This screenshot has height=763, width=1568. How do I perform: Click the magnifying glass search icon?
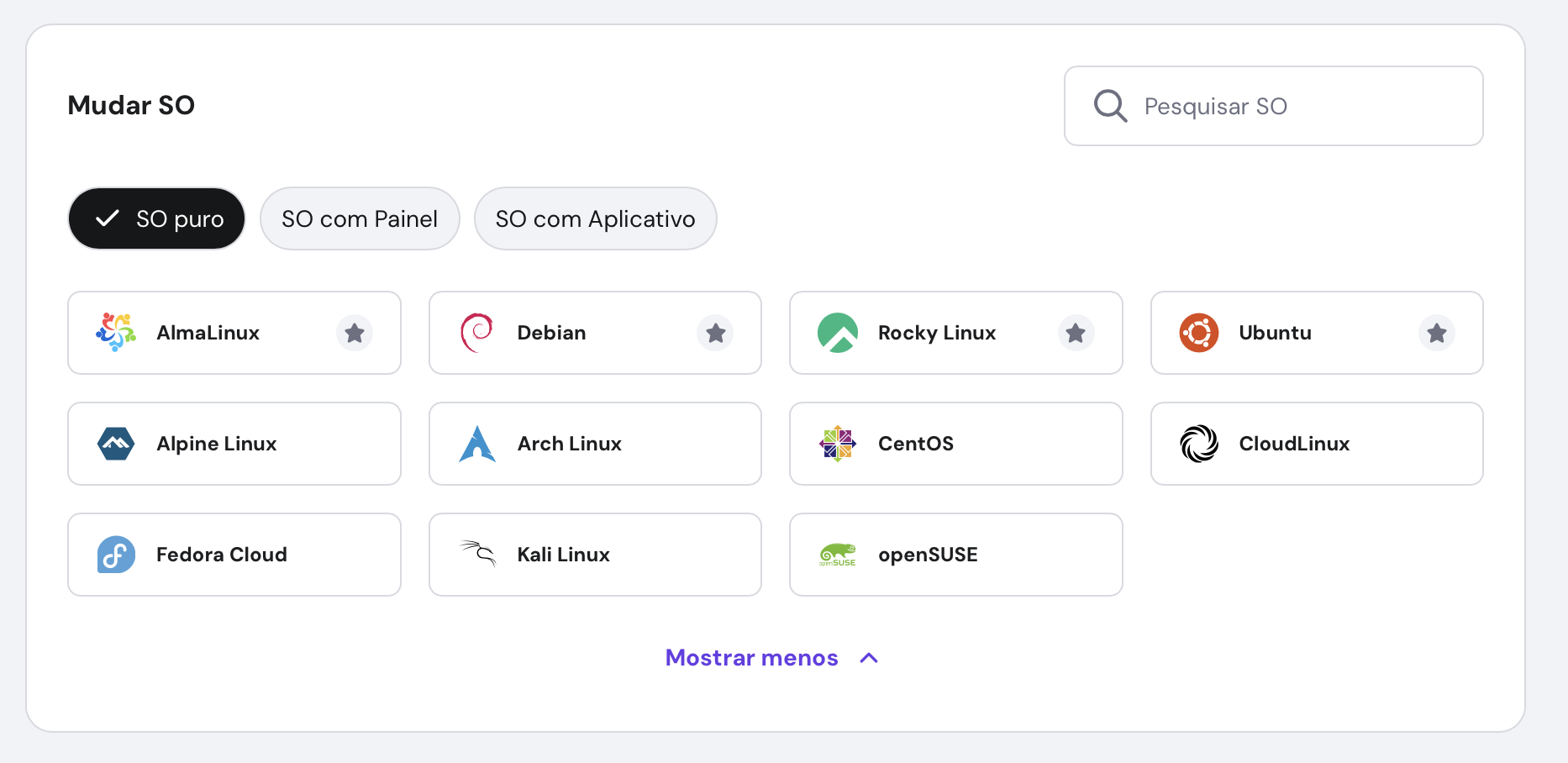(x=1109, y=106)
